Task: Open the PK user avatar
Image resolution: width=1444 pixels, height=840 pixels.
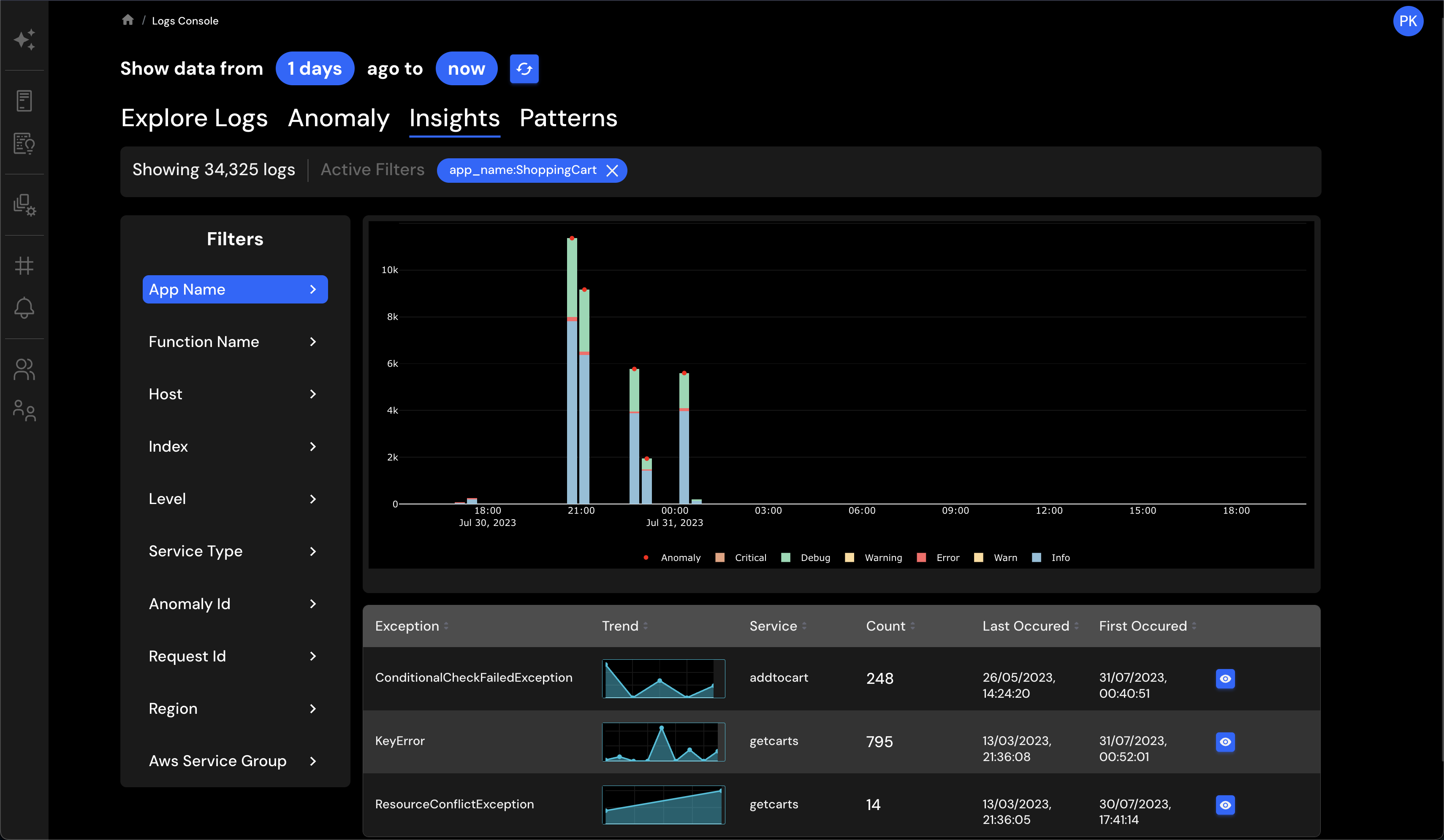Action: point(1408,21)
